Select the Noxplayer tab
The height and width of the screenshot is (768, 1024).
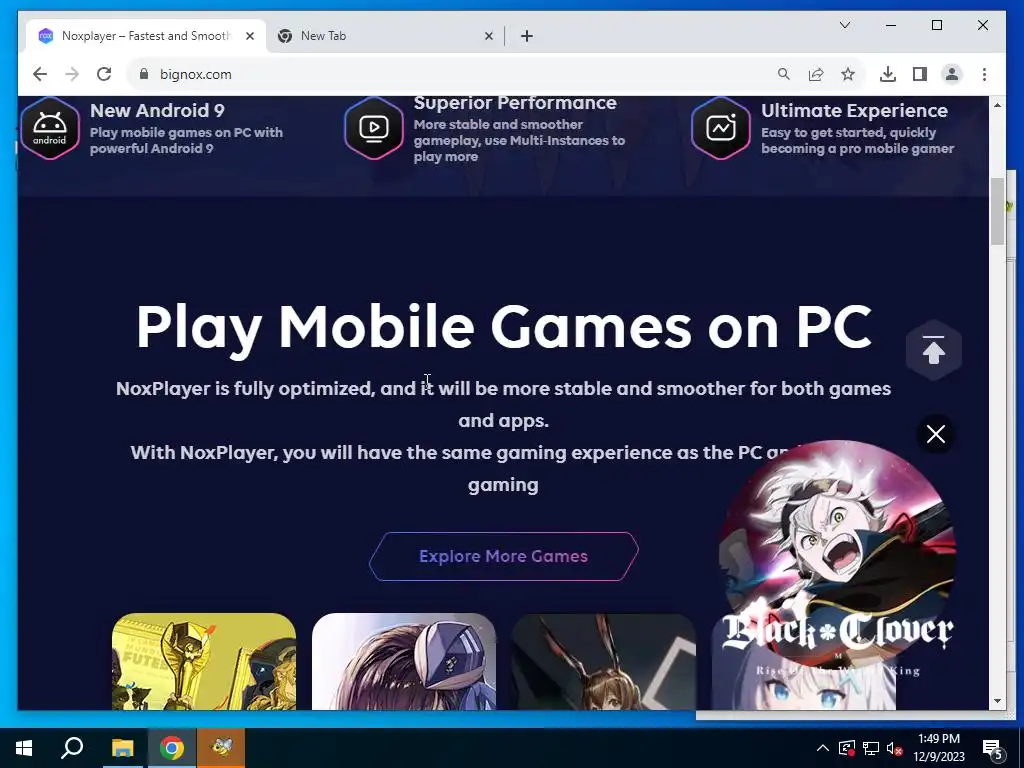click(x=146, y=36)
